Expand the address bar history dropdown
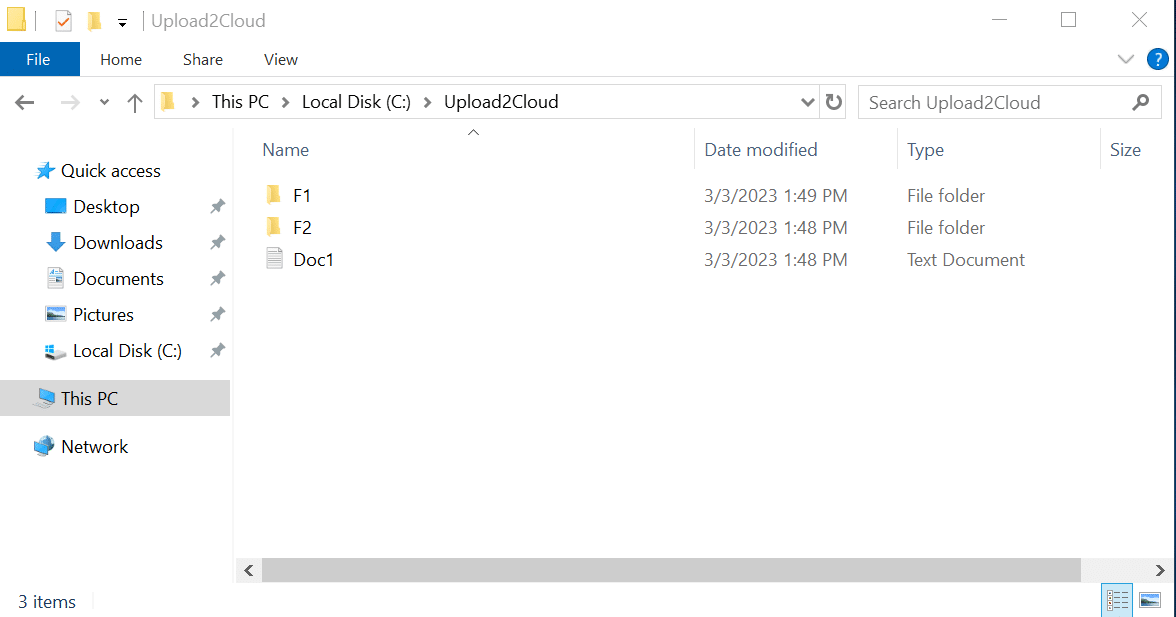This screenshot has width=1176, height=617. point(807,102)
